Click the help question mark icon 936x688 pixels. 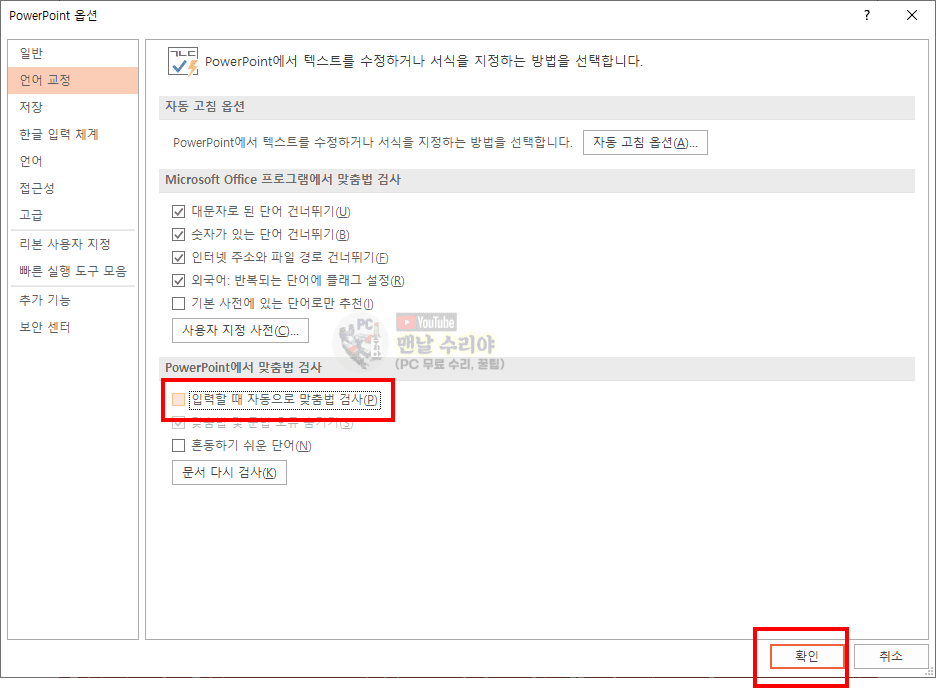click(867, 16)
